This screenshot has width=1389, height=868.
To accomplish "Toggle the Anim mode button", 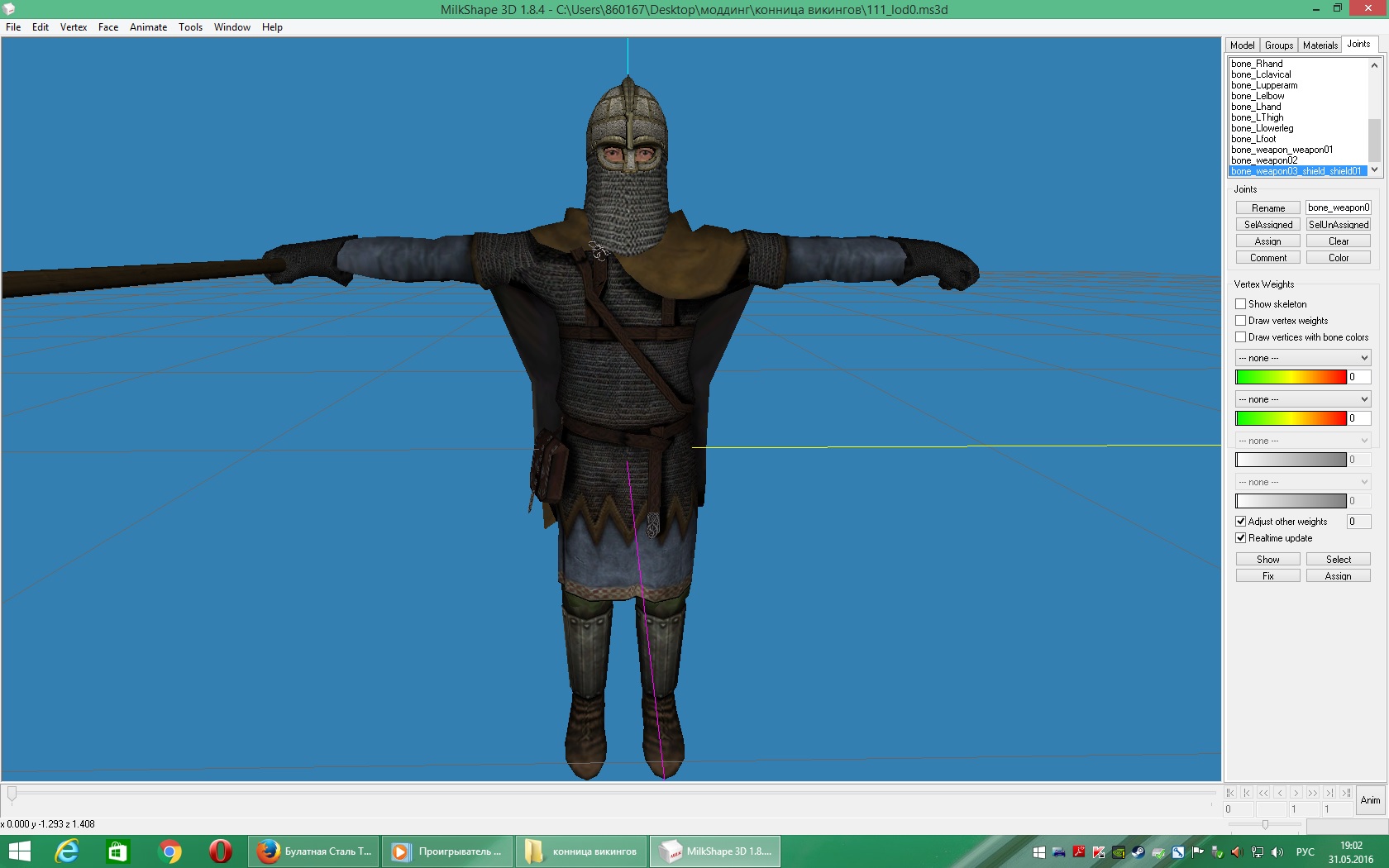I will tap(1370, 800).
